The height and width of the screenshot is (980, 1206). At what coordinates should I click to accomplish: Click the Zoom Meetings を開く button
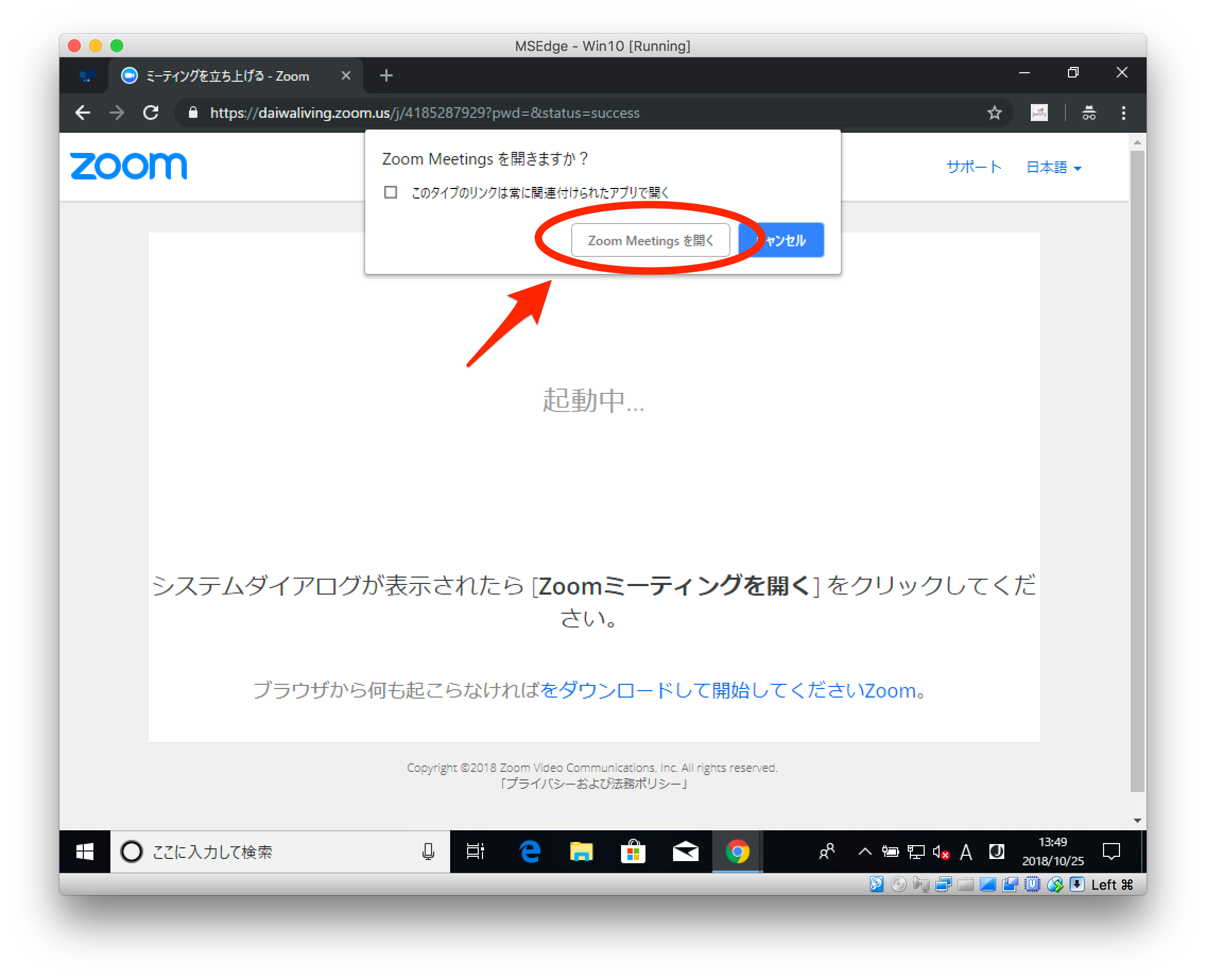[650, 240]
